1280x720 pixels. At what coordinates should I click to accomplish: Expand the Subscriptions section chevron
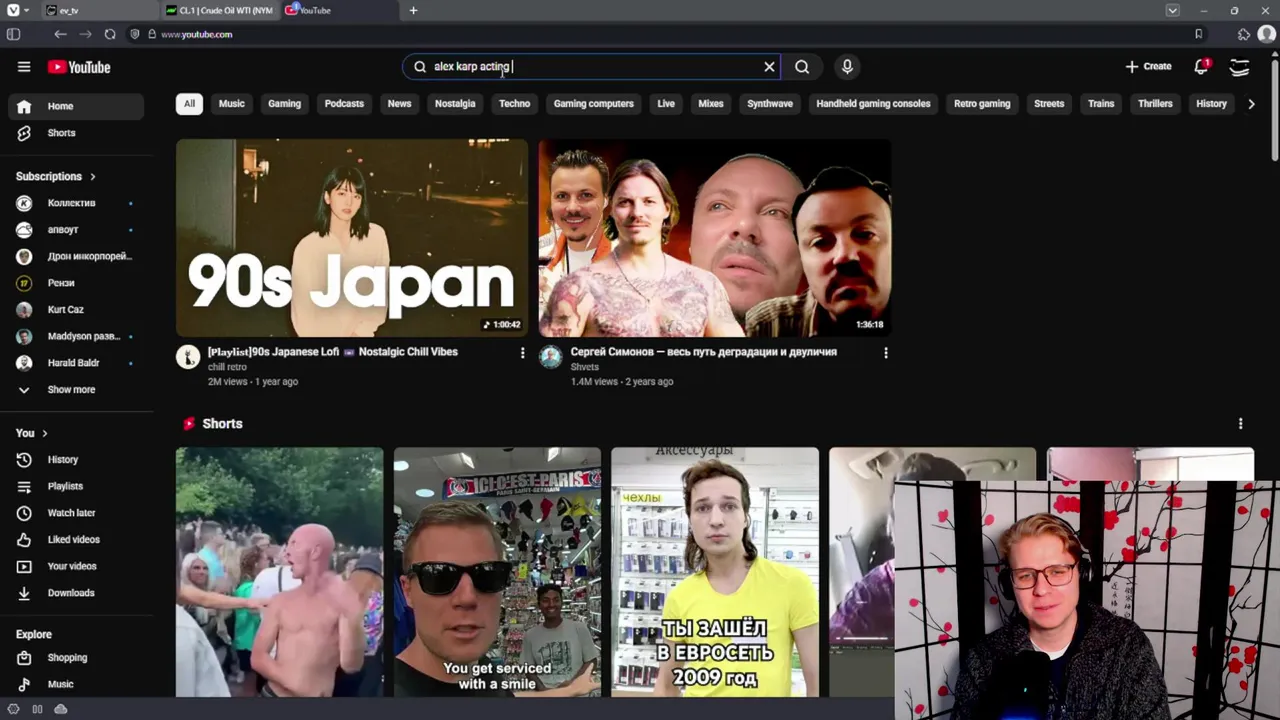coord(92,177)
